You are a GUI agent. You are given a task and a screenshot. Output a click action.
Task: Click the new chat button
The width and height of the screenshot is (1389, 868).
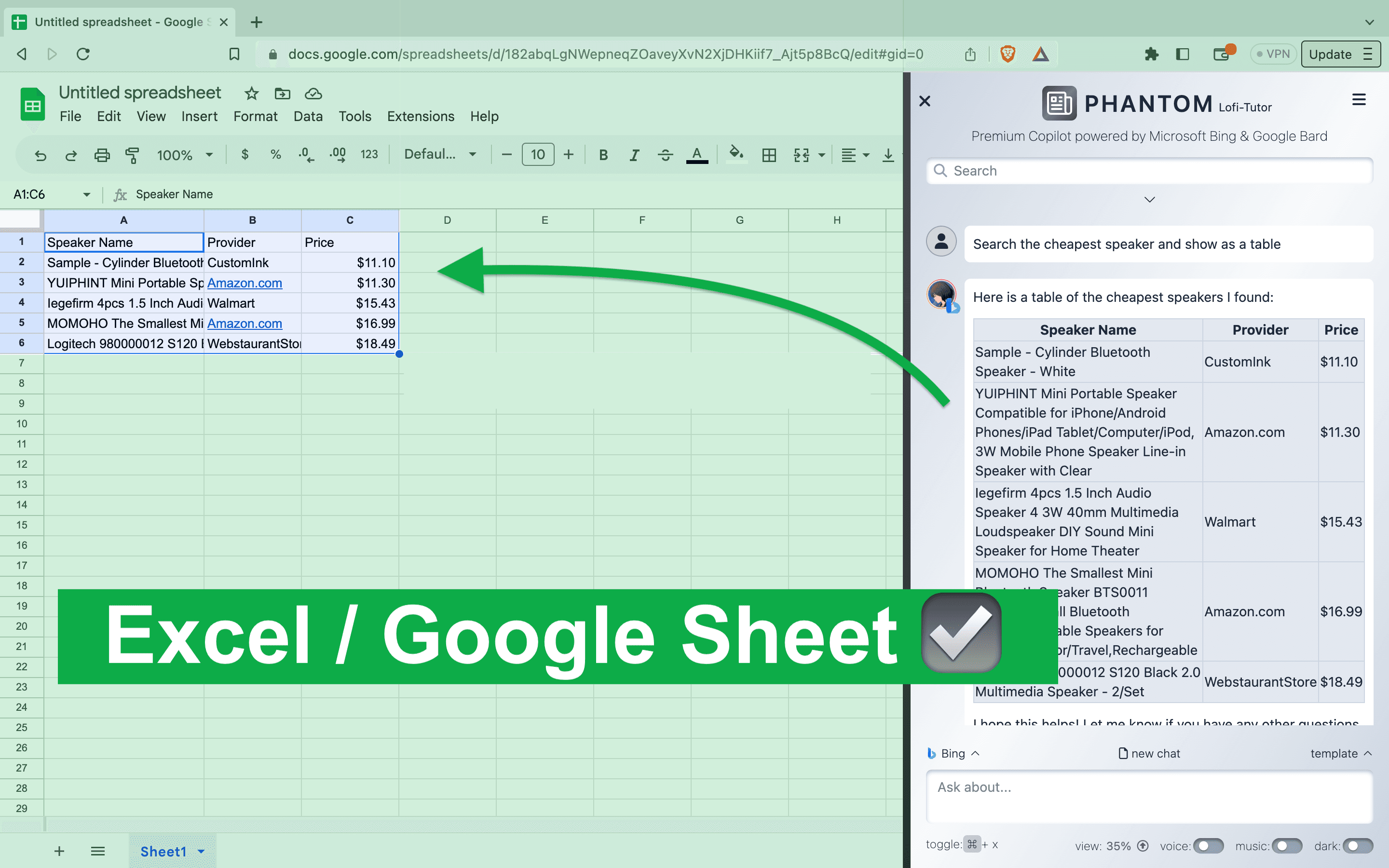point(1149,753)
